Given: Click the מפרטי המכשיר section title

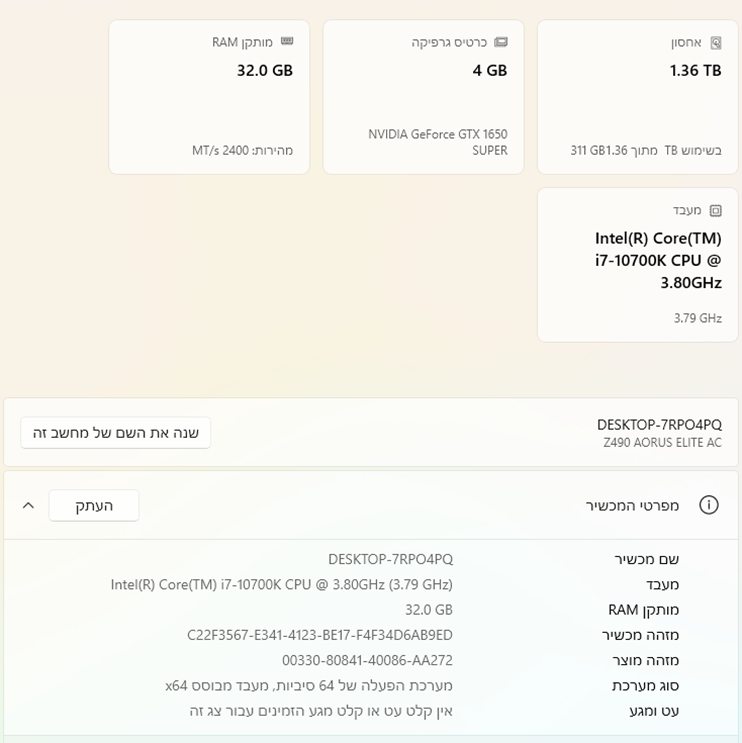Looking at the screenshot, I should tap(633, 505).
